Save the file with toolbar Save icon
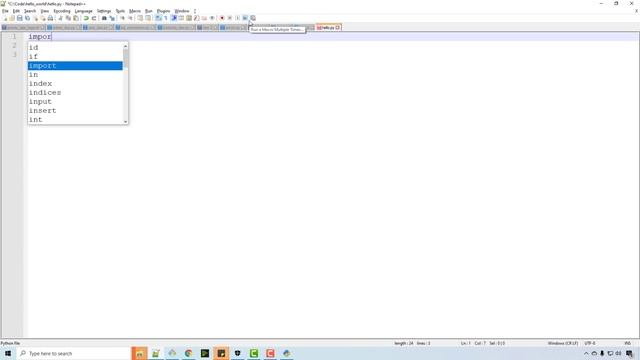 click(x=20, y=18)
